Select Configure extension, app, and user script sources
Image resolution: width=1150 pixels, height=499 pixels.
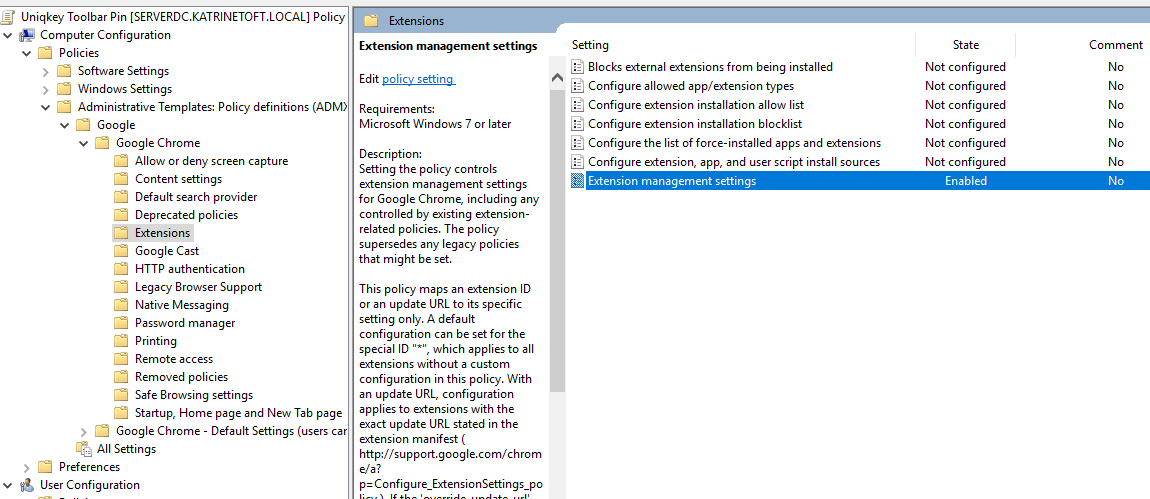point(733,162)
